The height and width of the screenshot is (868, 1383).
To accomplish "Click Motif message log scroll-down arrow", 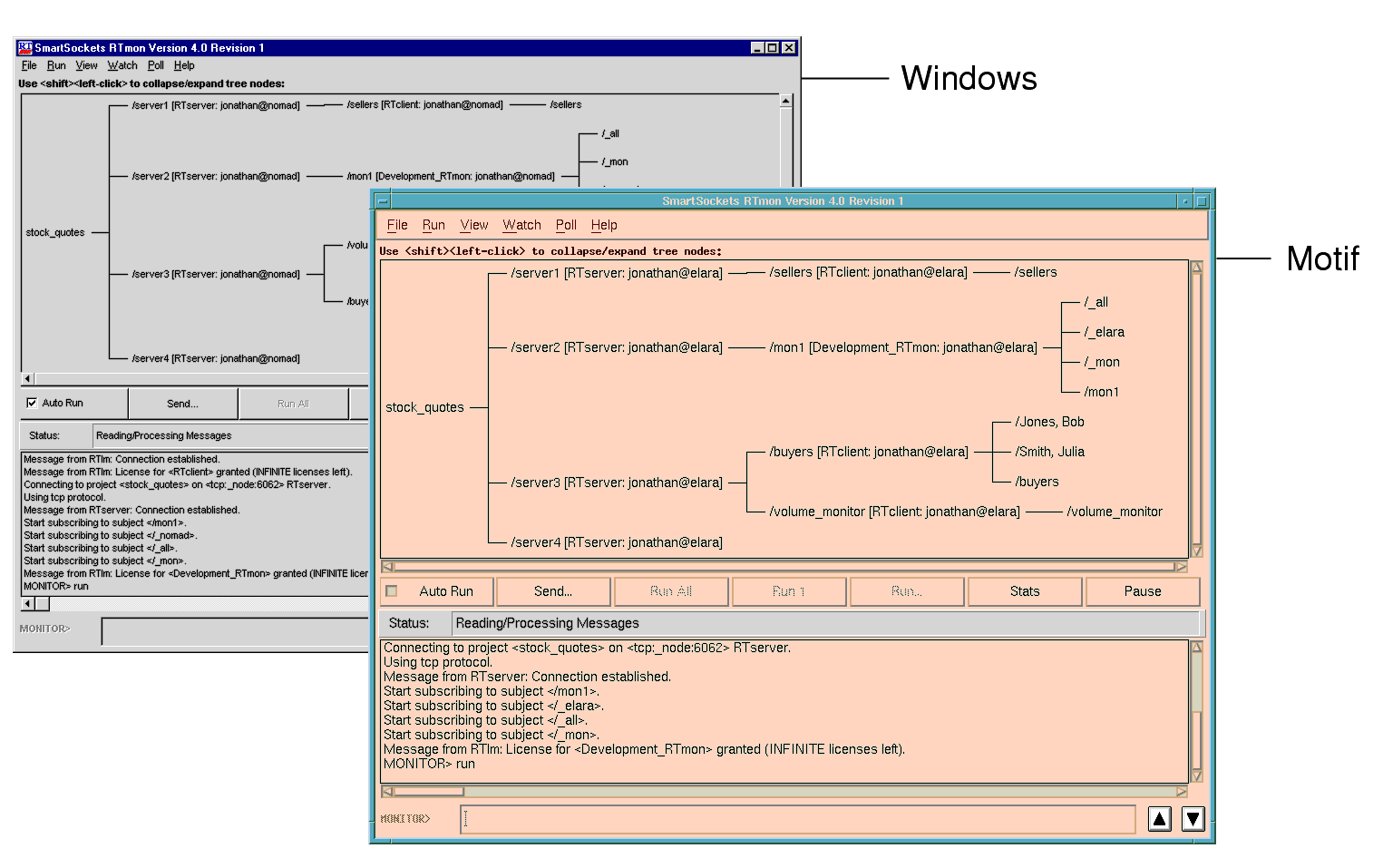I will click(x=1196, y=775).
